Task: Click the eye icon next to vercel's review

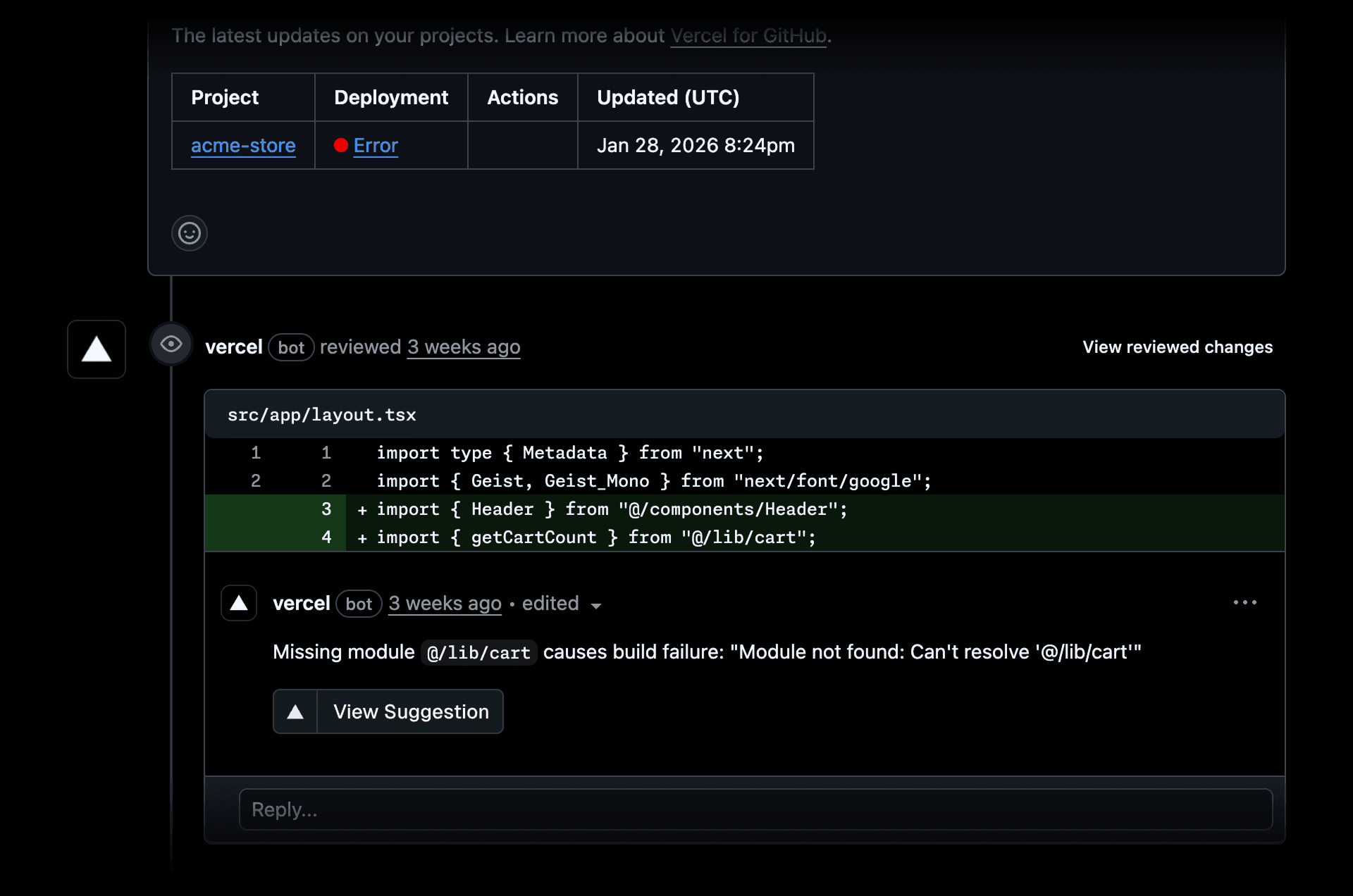Action: (x=170, y=344)
